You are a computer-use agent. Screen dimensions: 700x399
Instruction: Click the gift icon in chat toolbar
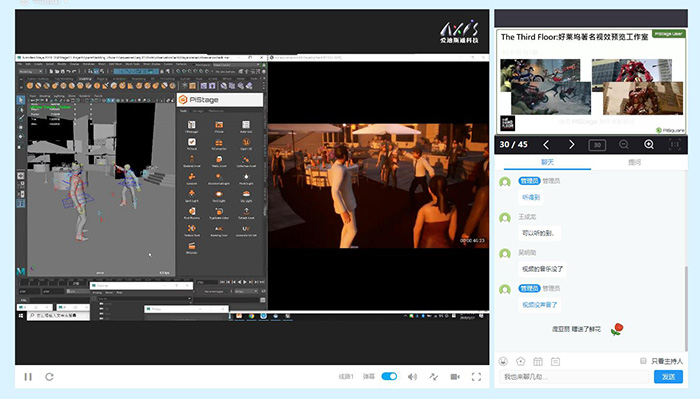538,361
